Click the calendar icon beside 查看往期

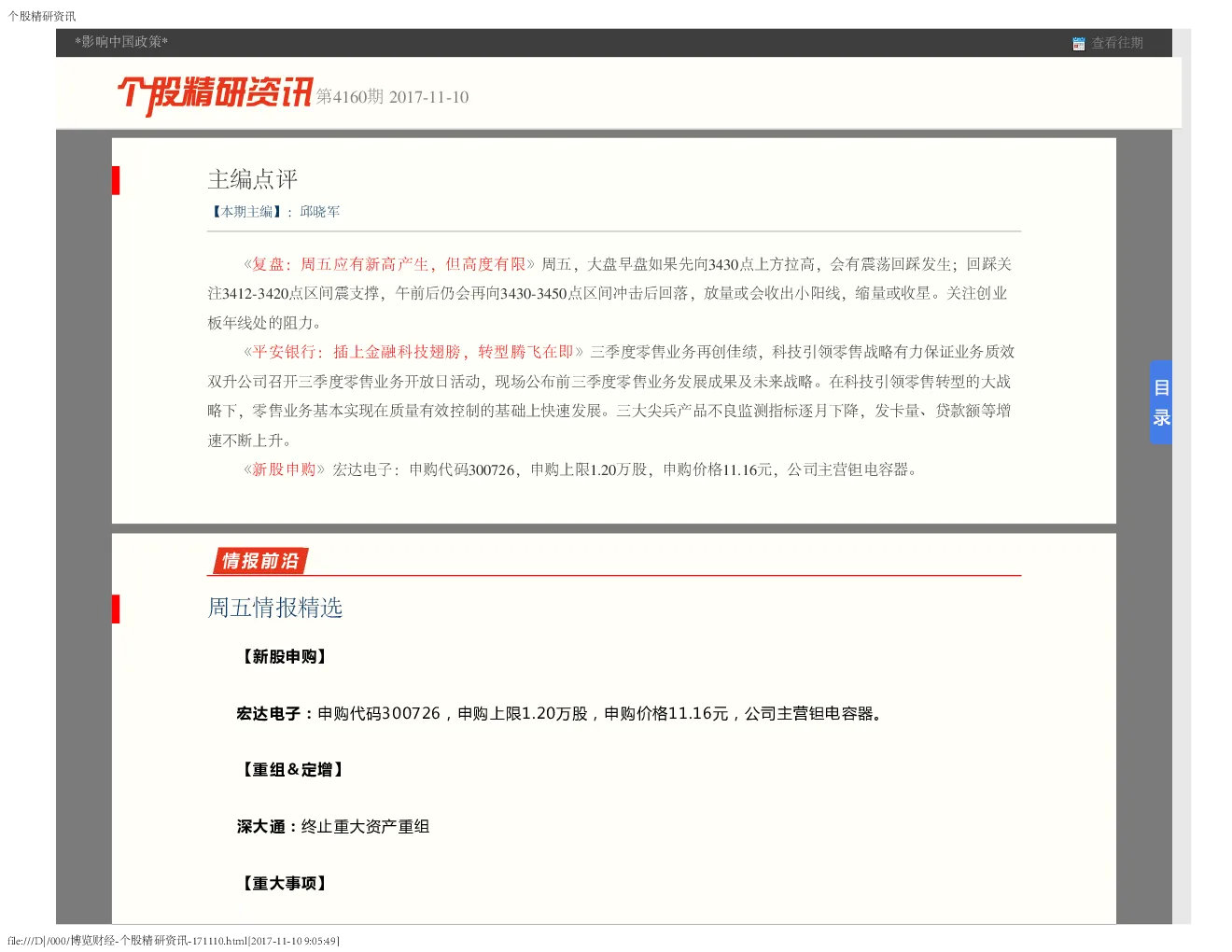(1079, 44)
